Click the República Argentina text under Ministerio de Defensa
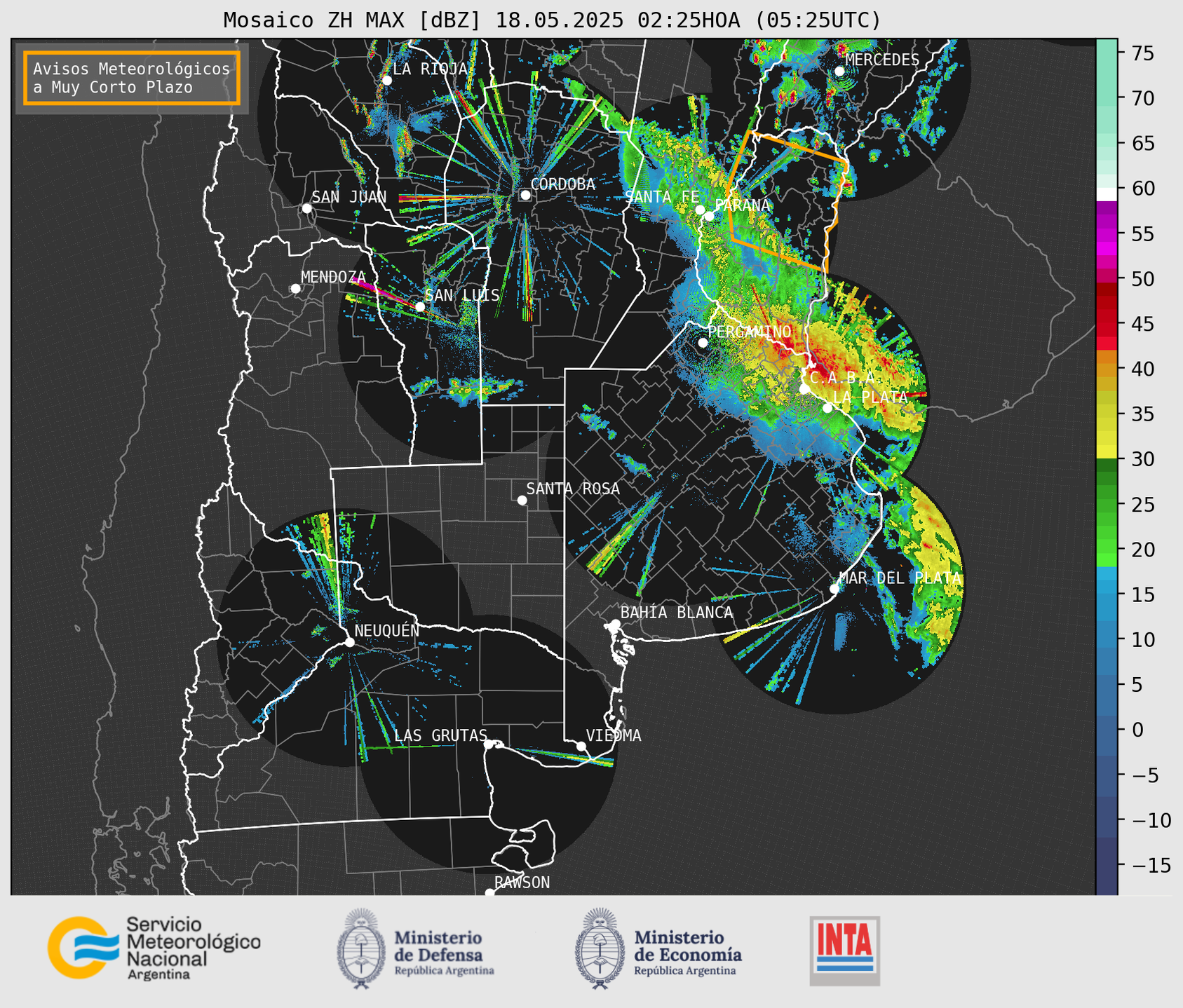This screenshot has width=1183, height=1008. click(444, 971)
